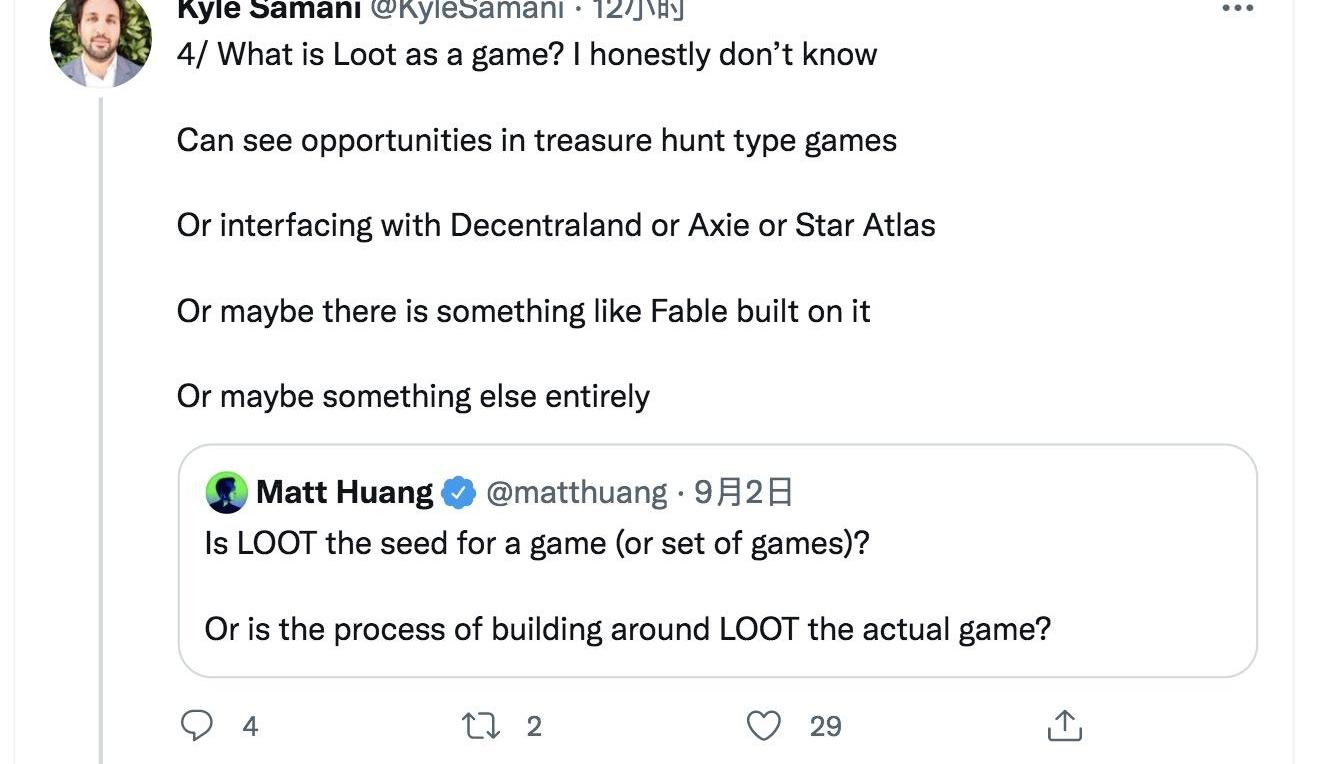The height and width of the screenshot is (764, 1318).
Task: Retweet this Kyle Samani tweet
Action: pos(481,726)
